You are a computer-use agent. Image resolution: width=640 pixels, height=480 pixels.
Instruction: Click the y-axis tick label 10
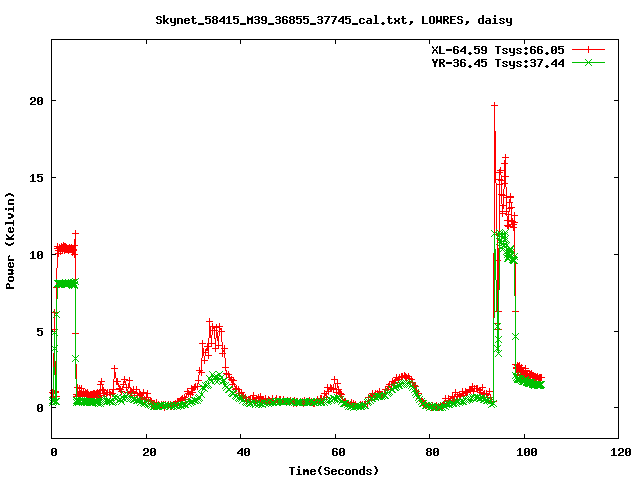click(x=36, y=255)
